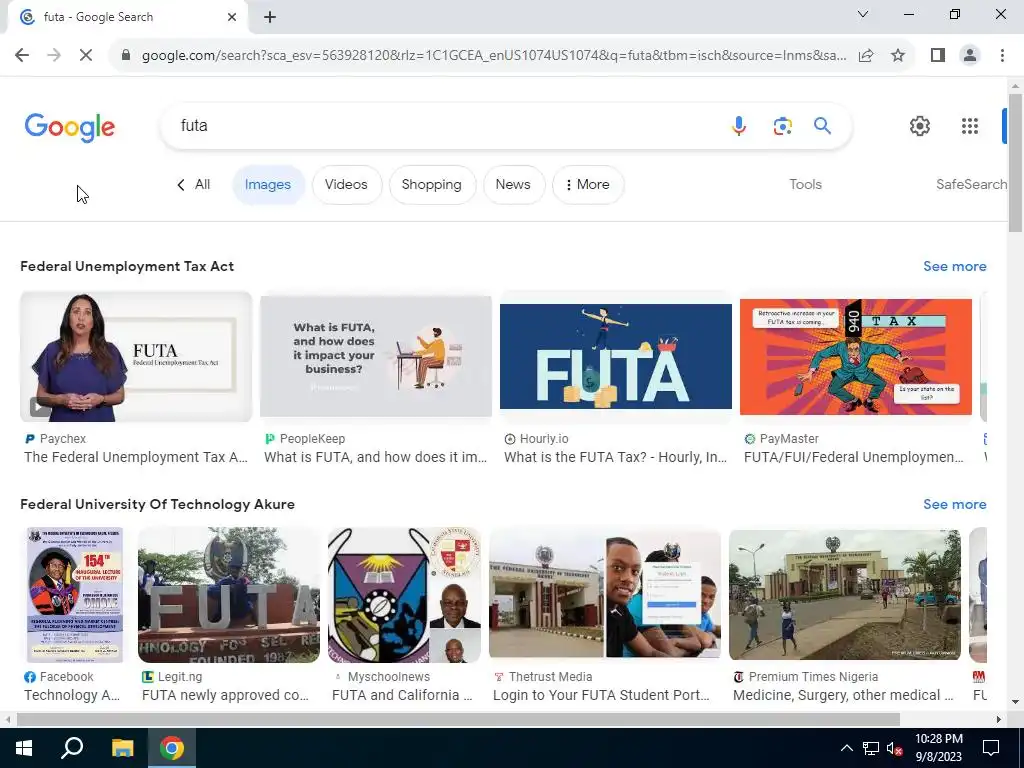Open the network status tray icon
Screen dimensions: 1024x768
(871, 748)
